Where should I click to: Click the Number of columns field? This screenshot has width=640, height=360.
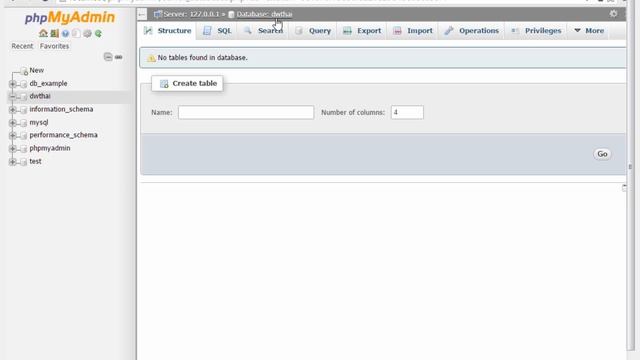point(407,112)
